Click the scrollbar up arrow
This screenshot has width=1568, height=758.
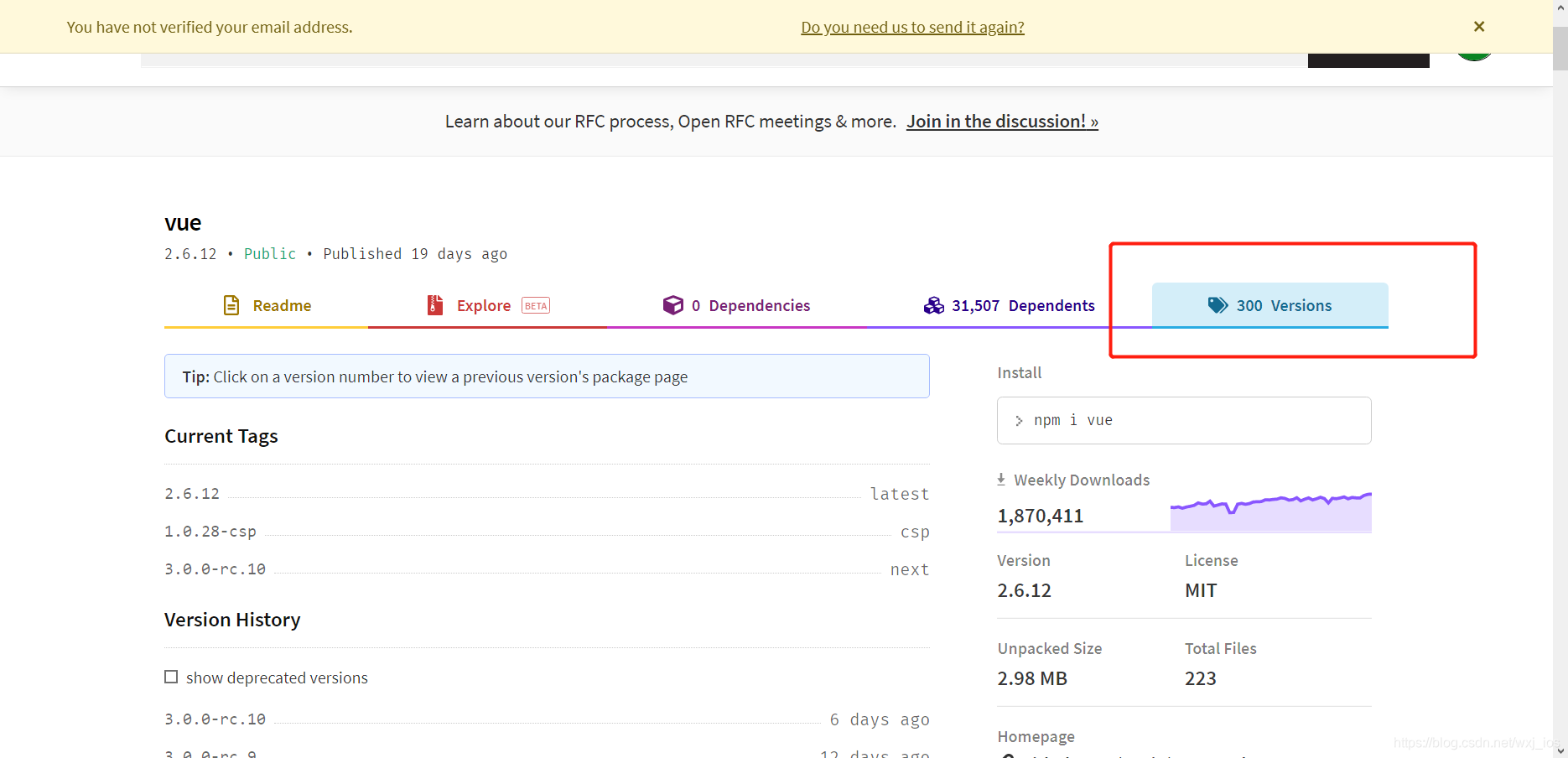1560,8
